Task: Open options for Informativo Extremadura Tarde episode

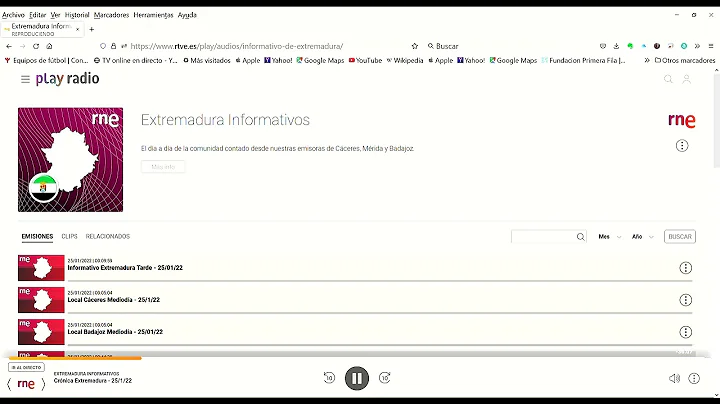Action: 686,268
